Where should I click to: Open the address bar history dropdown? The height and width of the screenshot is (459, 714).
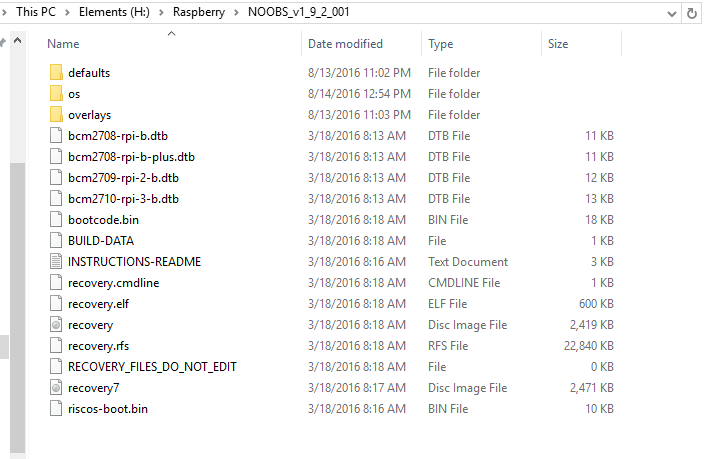click(x=672, y=14)
